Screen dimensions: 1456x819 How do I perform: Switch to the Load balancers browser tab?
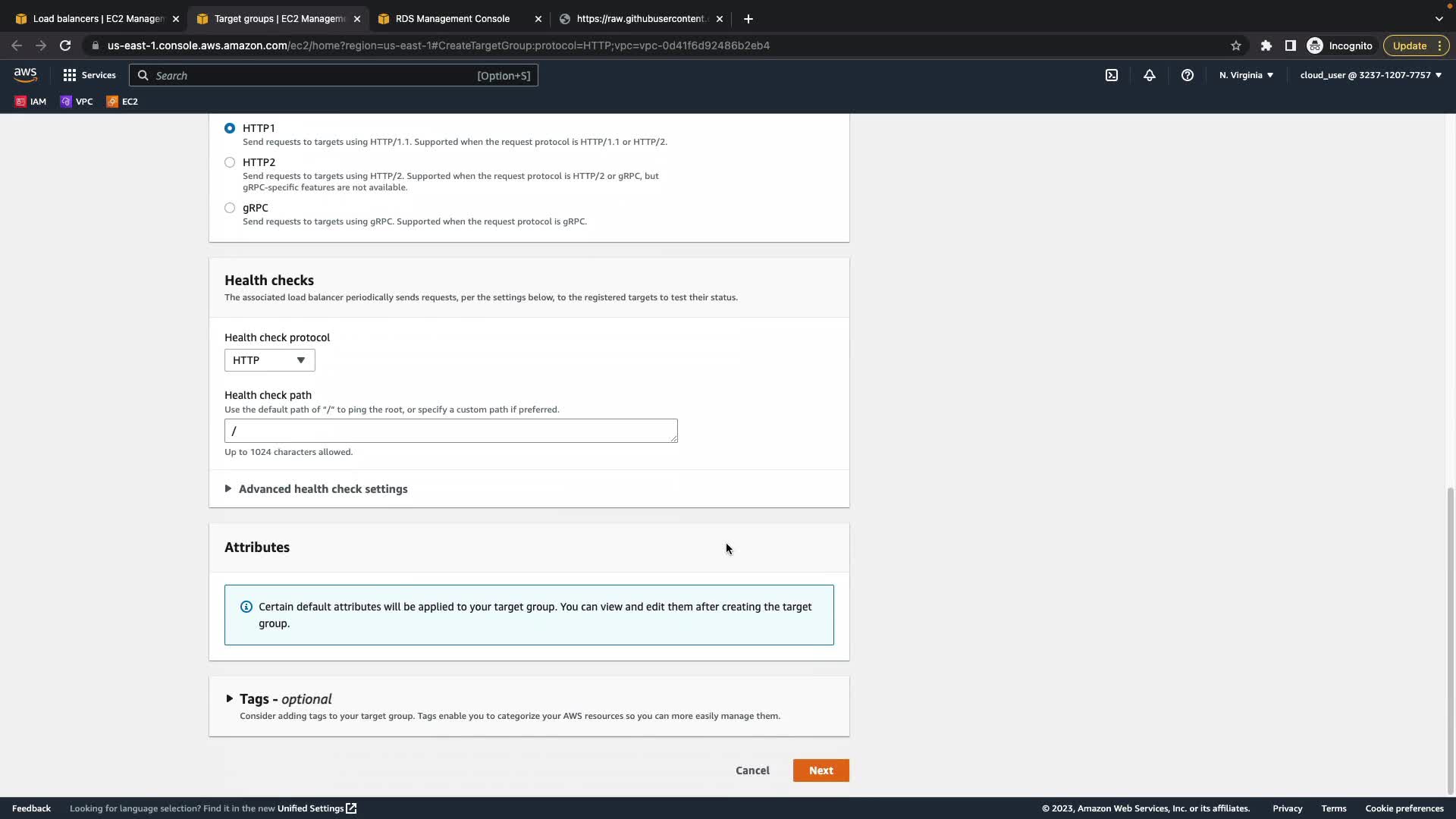coord(98,19)
